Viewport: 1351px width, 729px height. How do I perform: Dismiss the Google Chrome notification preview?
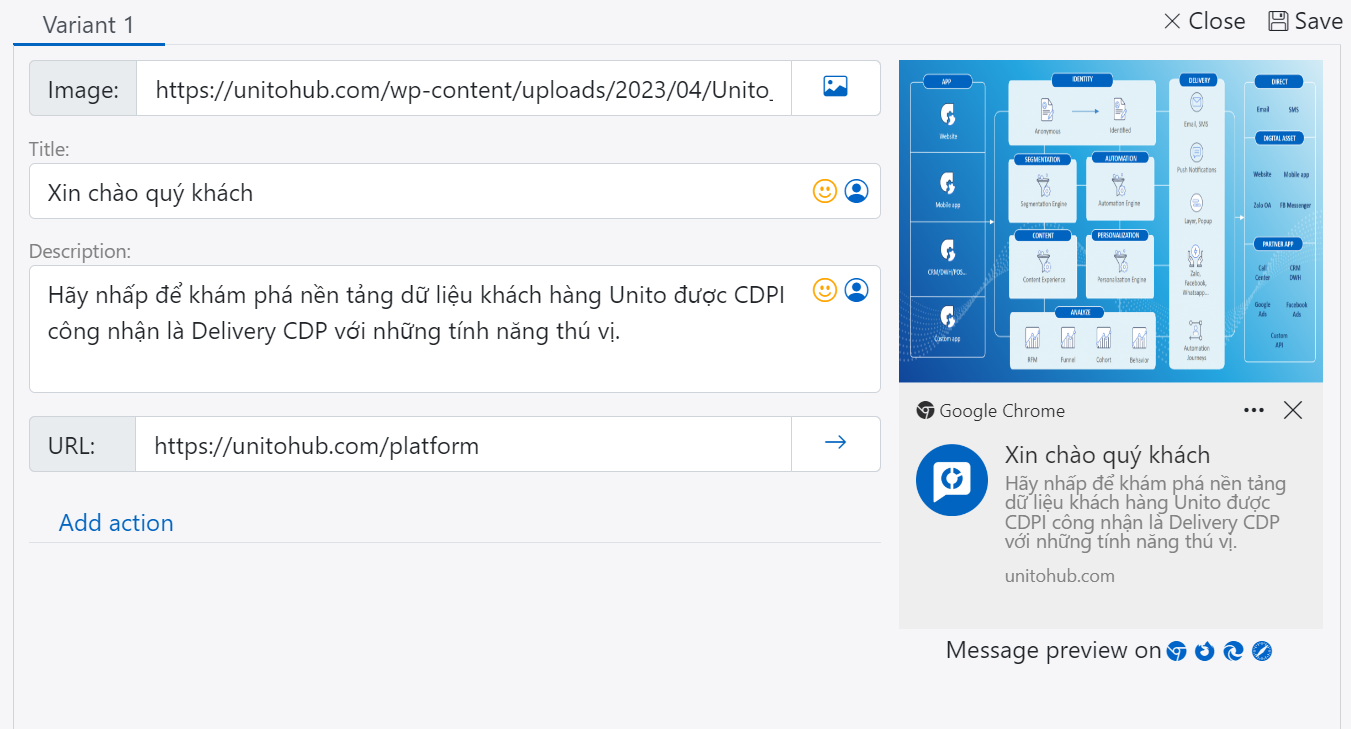click(1293, 410)
